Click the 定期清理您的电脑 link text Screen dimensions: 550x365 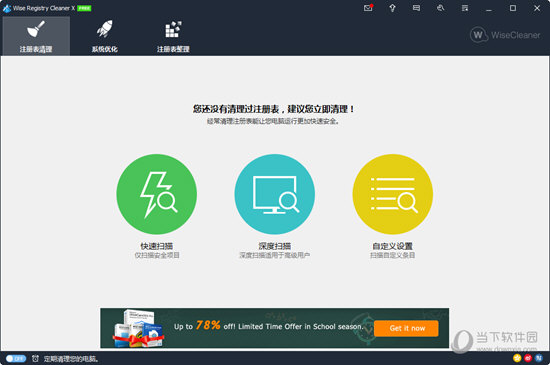tap(71, 359)
